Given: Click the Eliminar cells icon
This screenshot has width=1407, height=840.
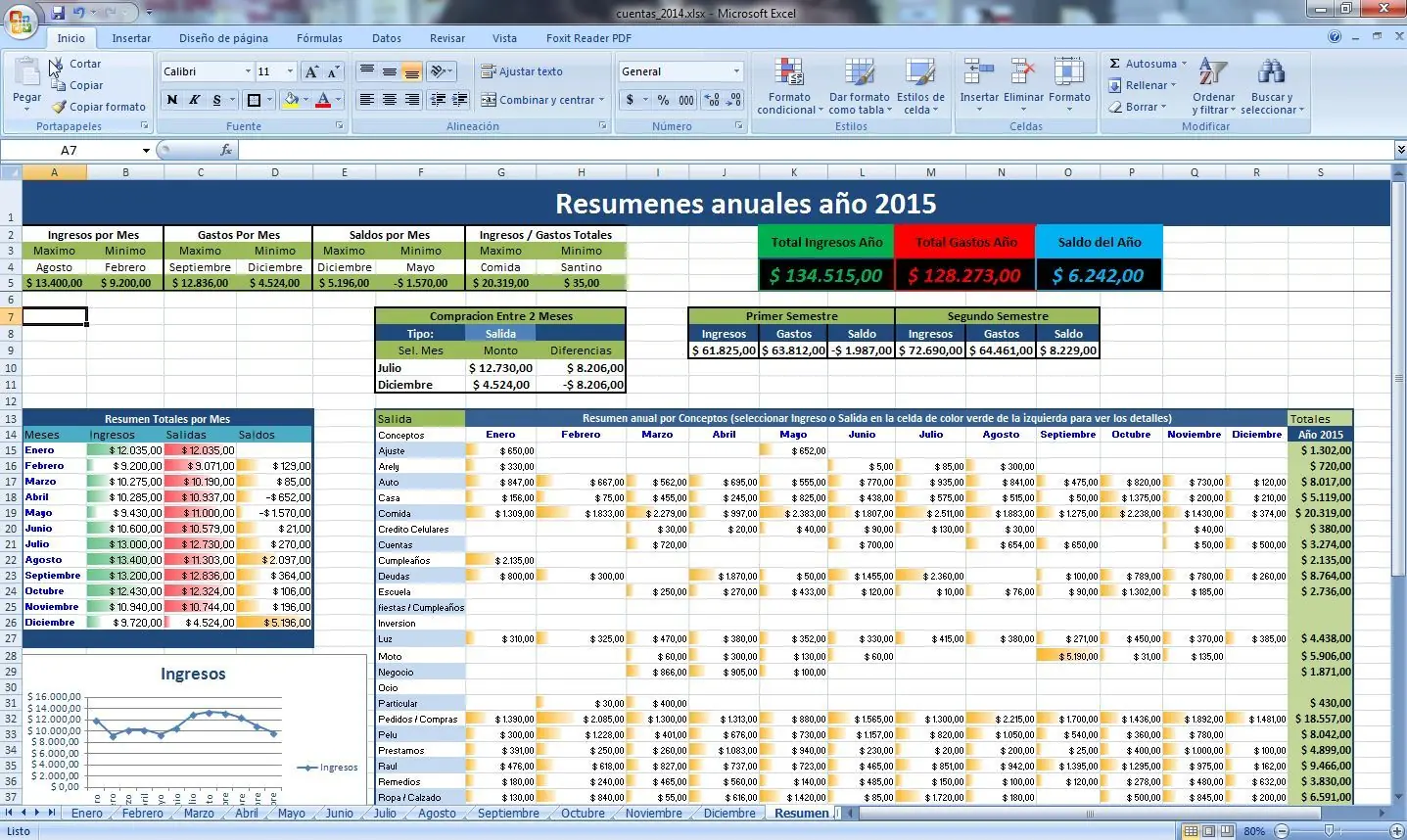Looking at the screenshot, I should [1023, 72].
